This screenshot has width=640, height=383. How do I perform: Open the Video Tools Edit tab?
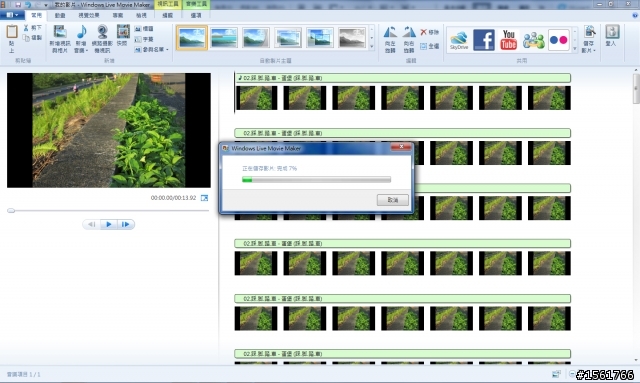pos(167,15)
